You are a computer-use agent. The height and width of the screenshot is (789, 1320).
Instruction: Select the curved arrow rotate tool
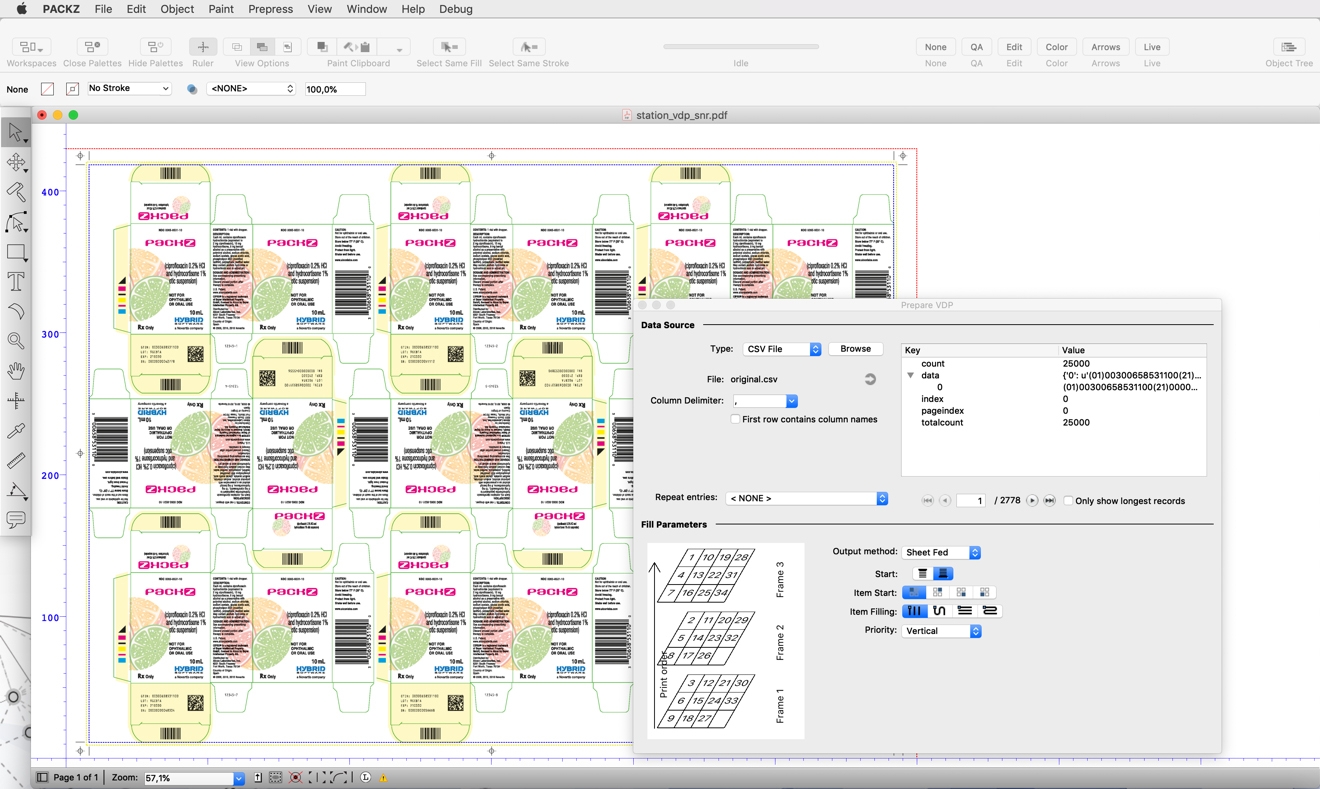(x=16, y=312)
